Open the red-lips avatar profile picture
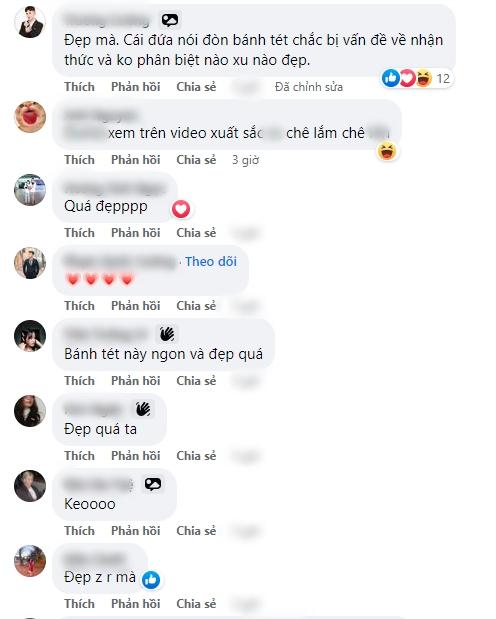Screen dimensions: 496x619 (x=30, y=117)
